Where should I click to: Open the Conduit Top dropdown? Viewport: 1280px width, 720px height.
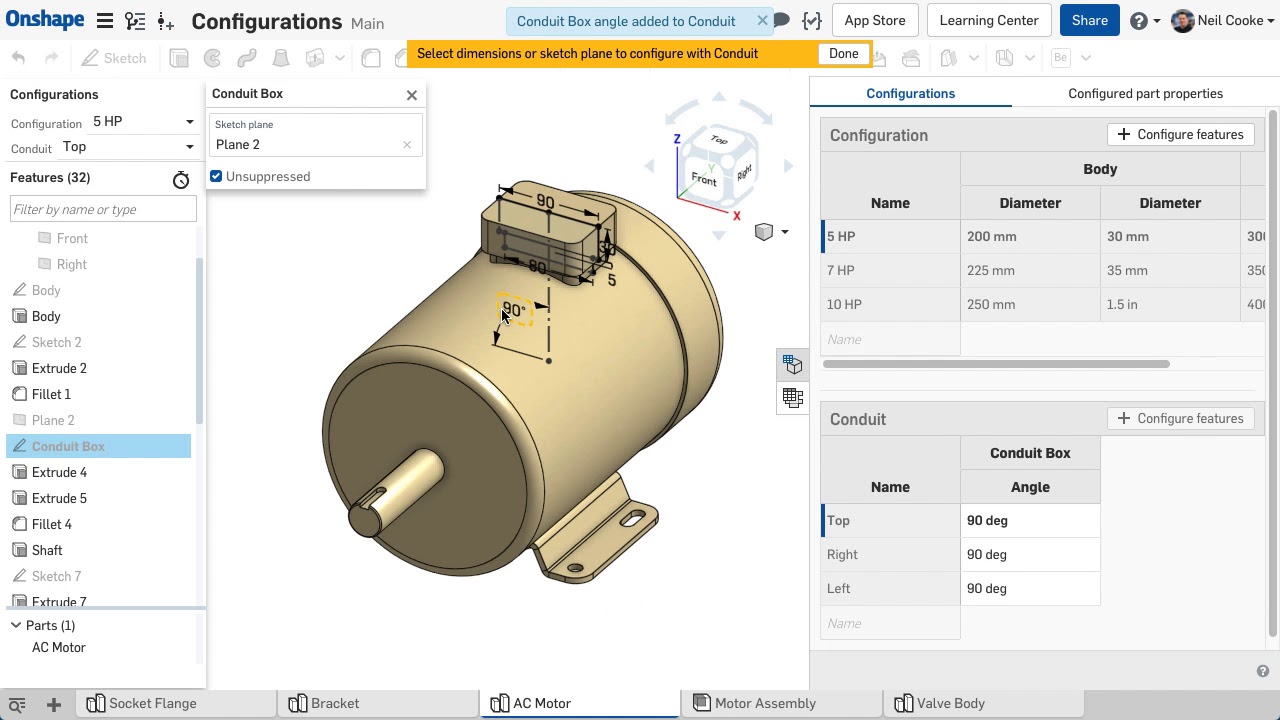tap(128, 147)
